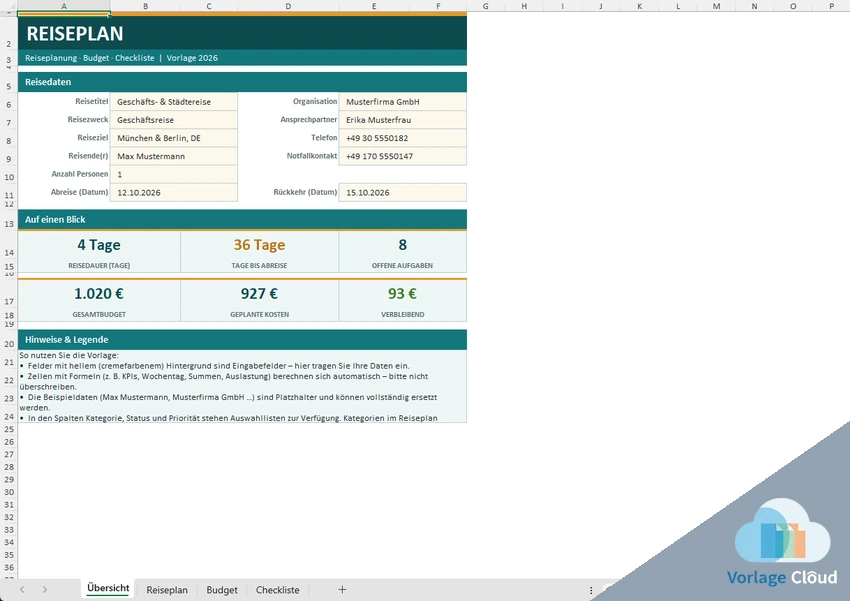This screenshot has height=601, width=850.
Task: Click the Telefon cell '+49 30 5550182'
Action: pos(402,138)
